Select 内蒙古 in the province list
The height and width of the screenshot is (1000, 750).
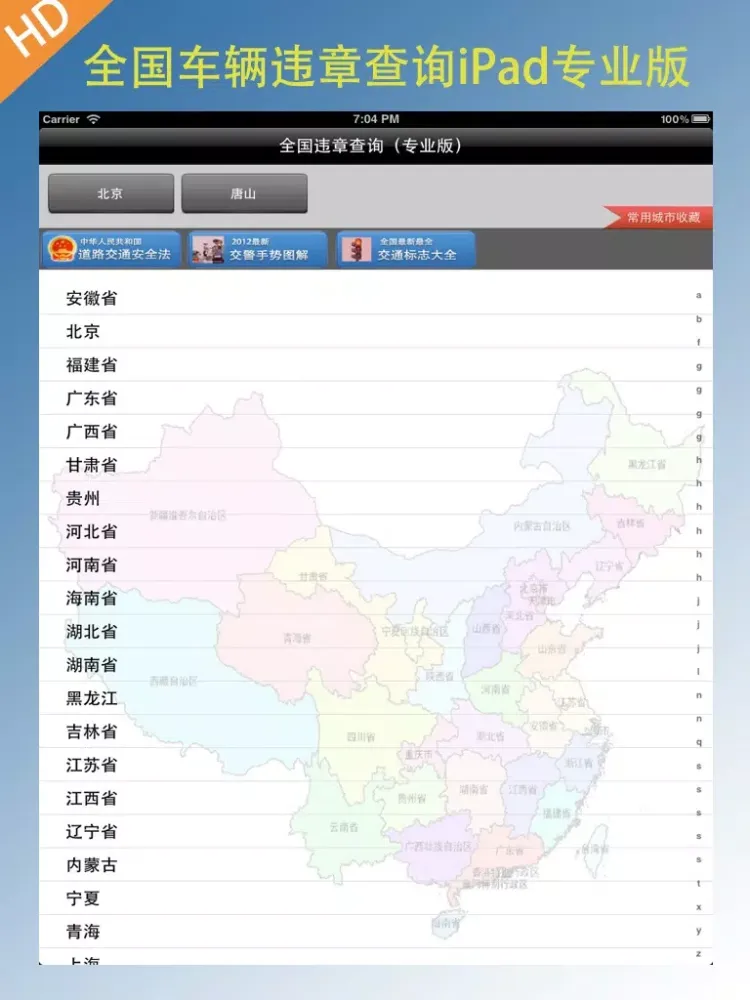point(376,865)
